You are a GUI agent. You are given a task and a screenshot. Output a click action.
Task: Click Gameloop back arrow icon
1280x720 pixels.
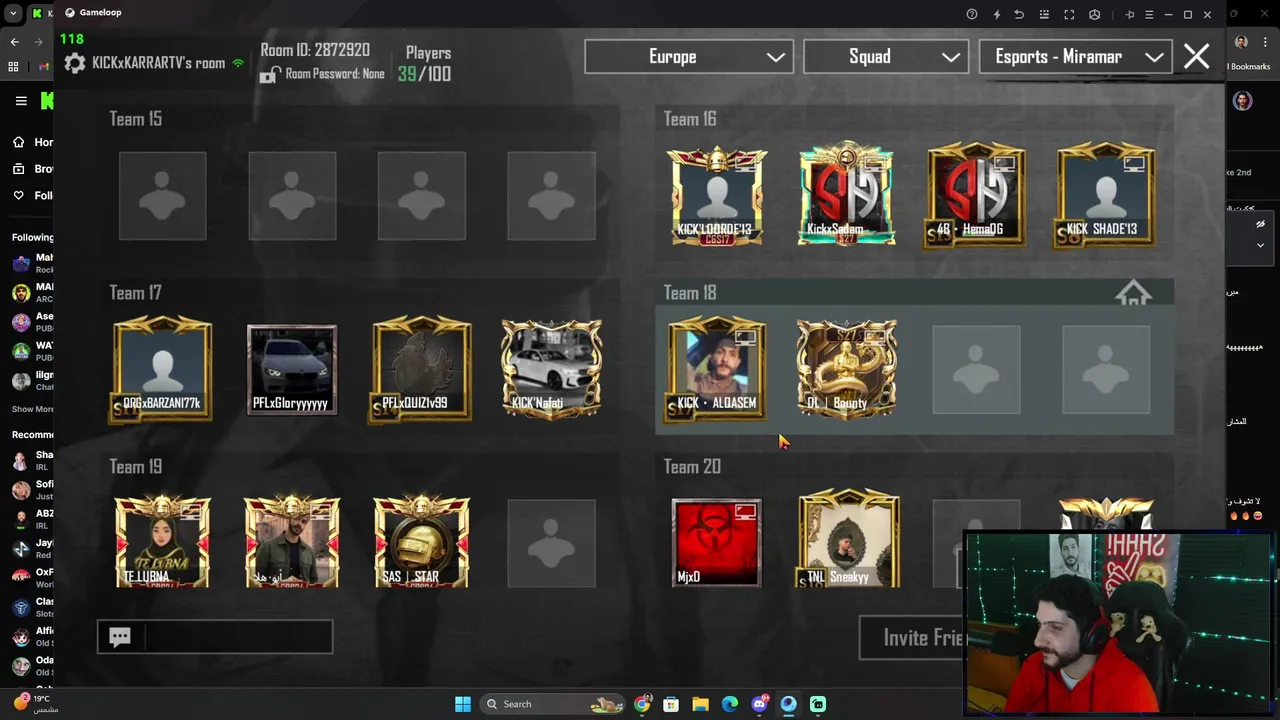tap(1019, 14)
